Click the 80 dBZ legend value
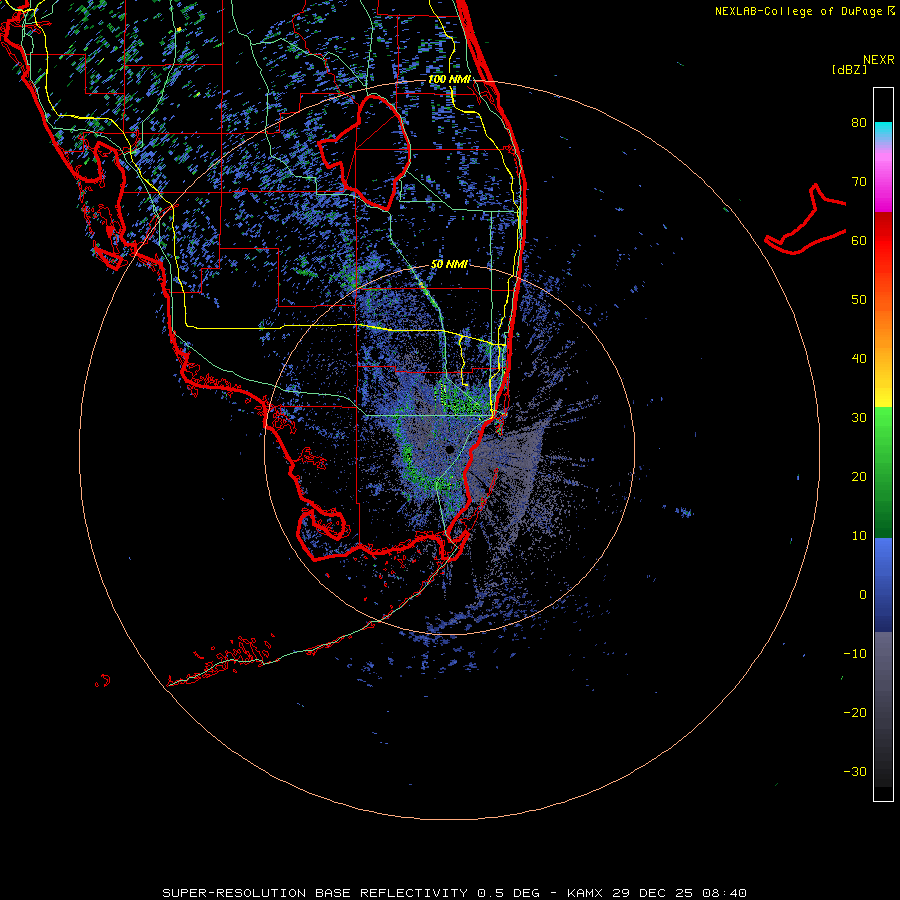Image resolution: width=900 pixels, height=900 pixels. 859,123
